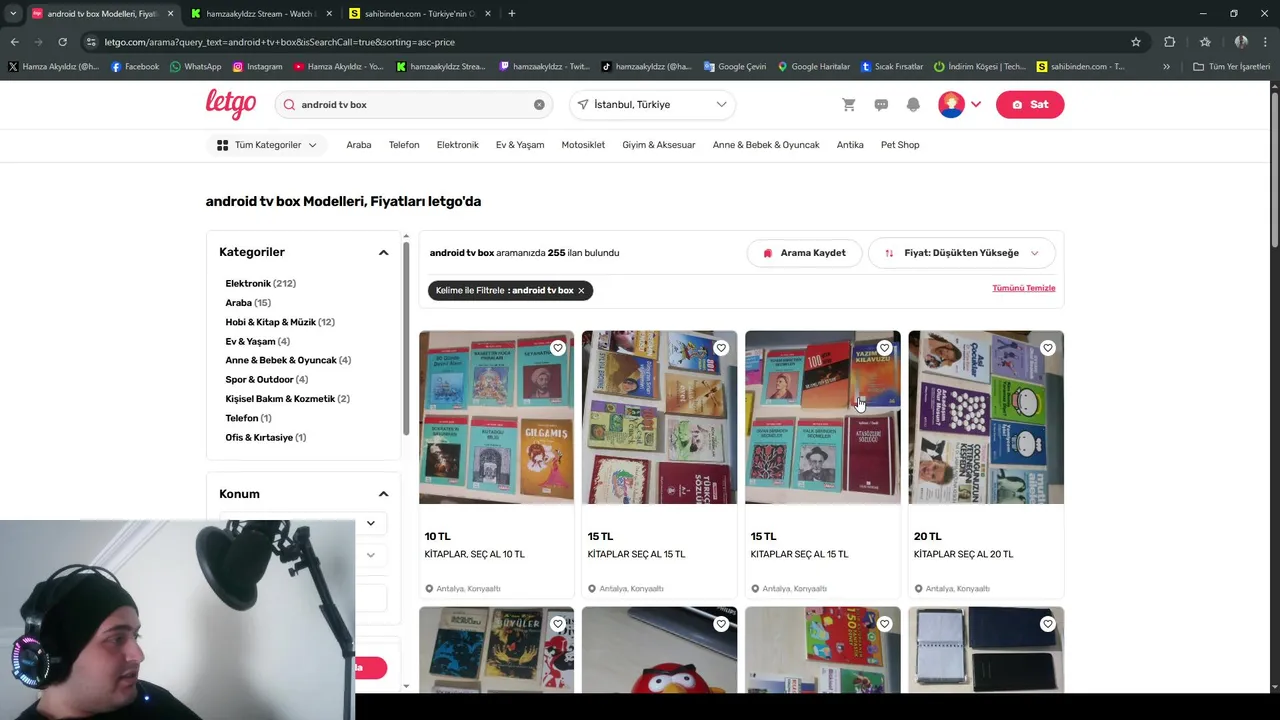Open the Google Haritalar bookmark
Image resolution: width=1280 pixels, height=720 pixels.
tap(814, 67)
